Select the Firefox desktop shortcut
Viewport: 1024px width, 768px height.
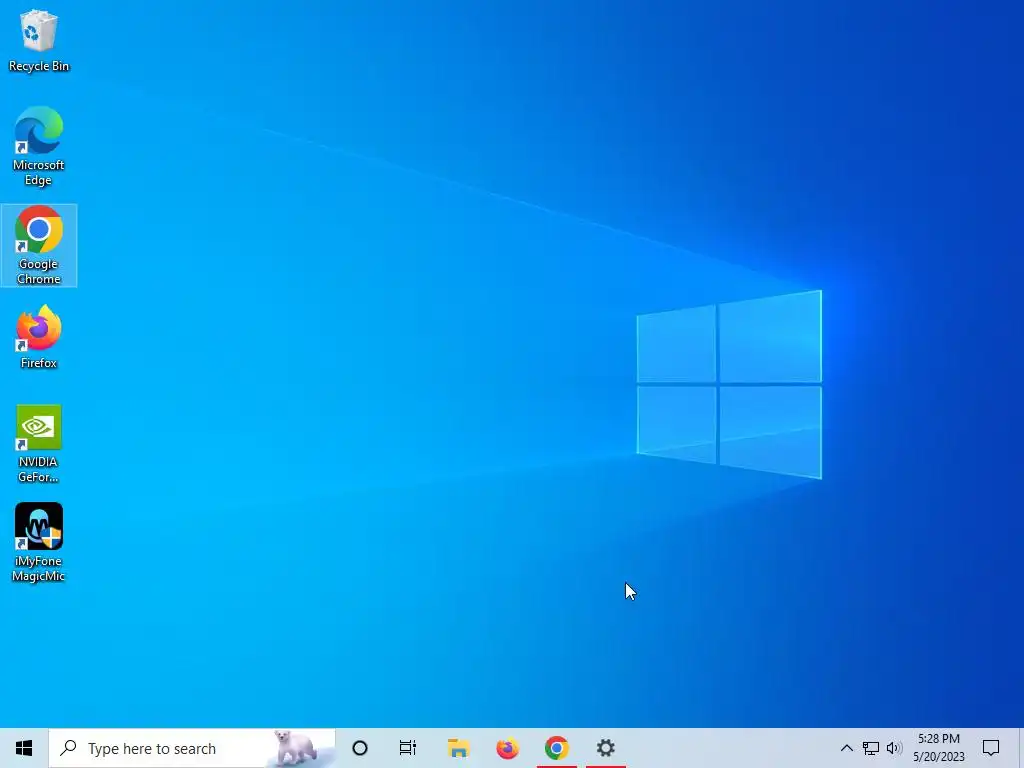coord(39,338)
